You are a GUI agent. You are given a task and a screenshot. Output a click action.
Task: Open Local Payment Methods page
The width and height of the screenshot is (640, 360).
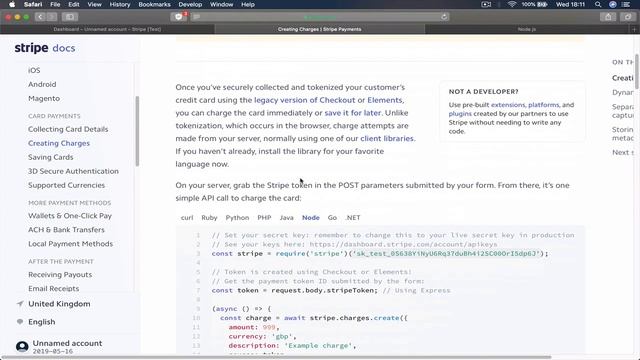[71, 244]
